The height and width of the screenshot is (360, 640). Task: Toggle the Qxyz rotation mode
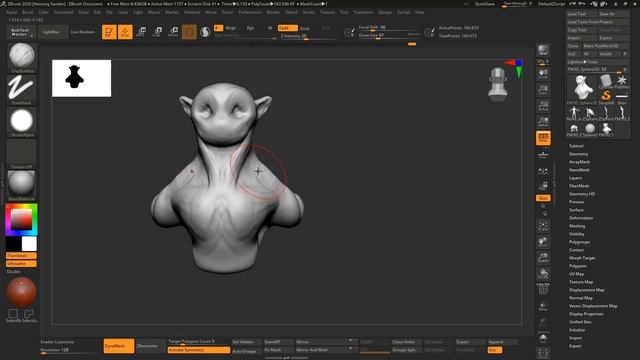(543, 198)
